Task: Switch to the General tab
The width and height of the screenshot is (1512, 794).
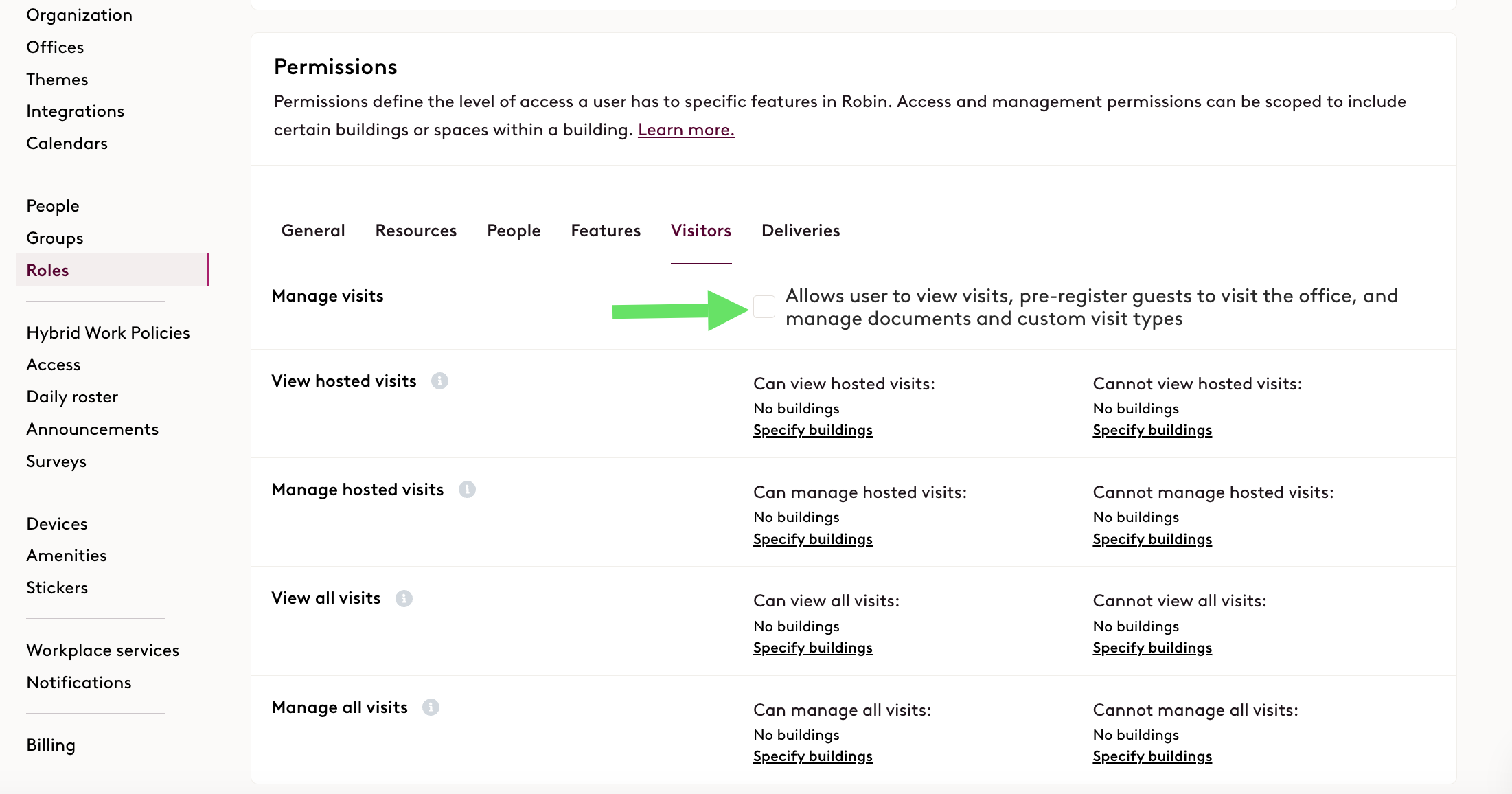Action: (x=313, y=231)
